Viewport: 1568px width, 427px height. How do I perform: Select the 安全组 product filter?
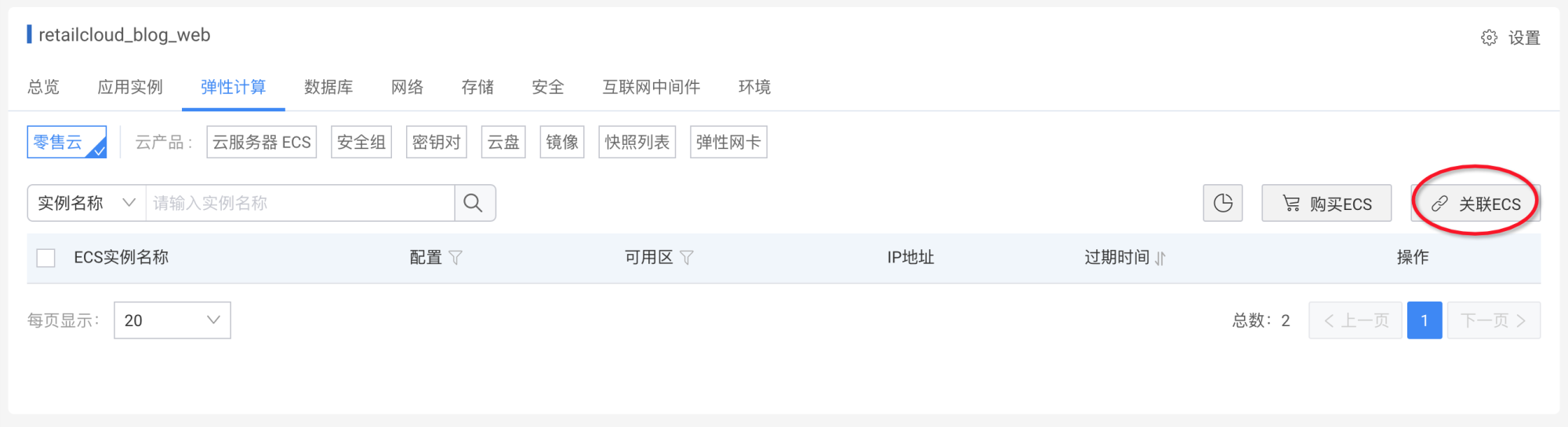pos(361,142)
